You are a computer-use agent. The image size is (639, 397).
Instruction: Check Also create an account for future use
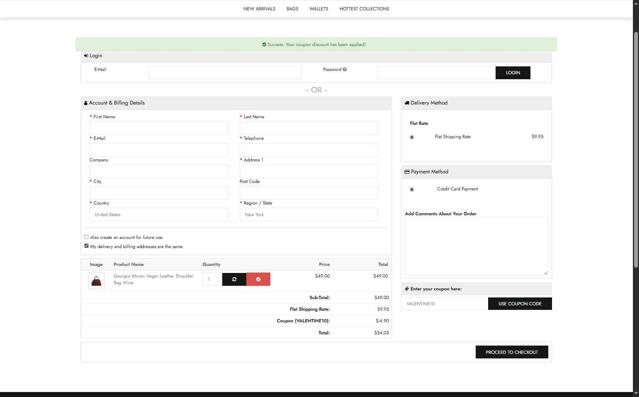[x=86, y=237]
